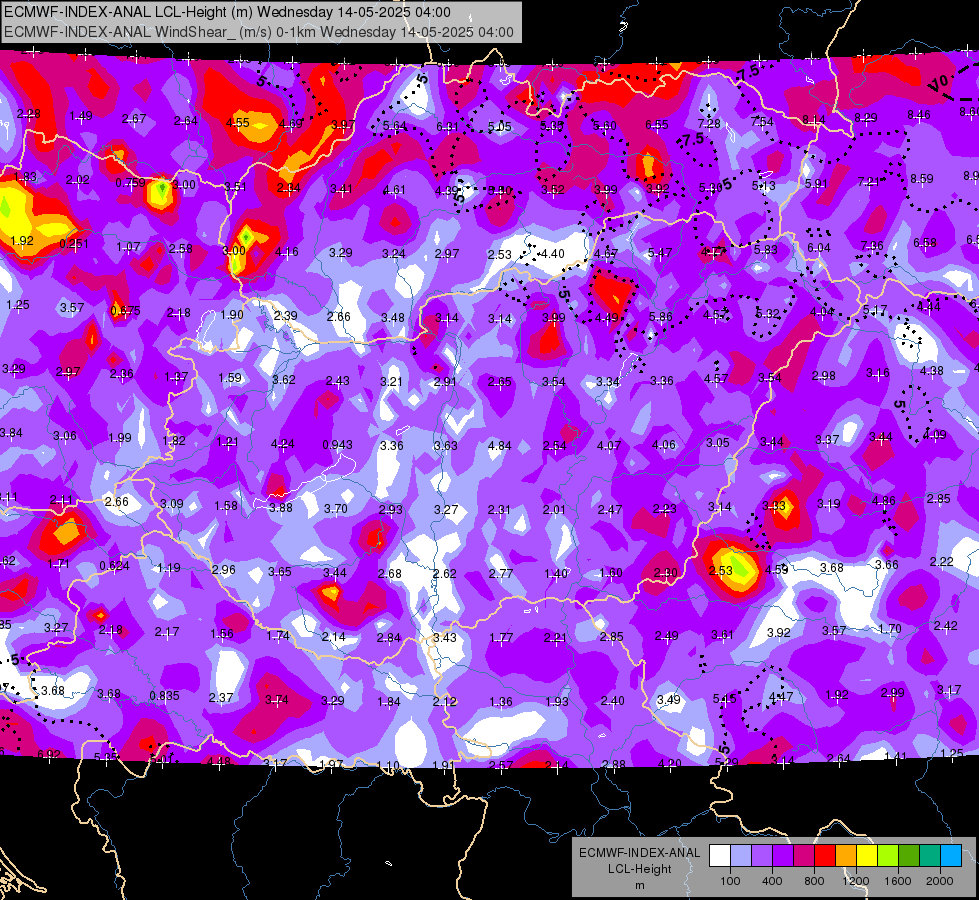Select the orange legend swatch
979x900 pixels.
pos(845,855)
